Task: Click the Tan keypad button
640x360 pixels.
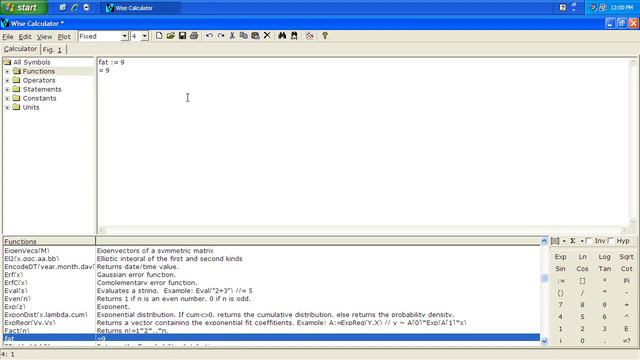Action: pyautogui.click(x=604, y=269)
